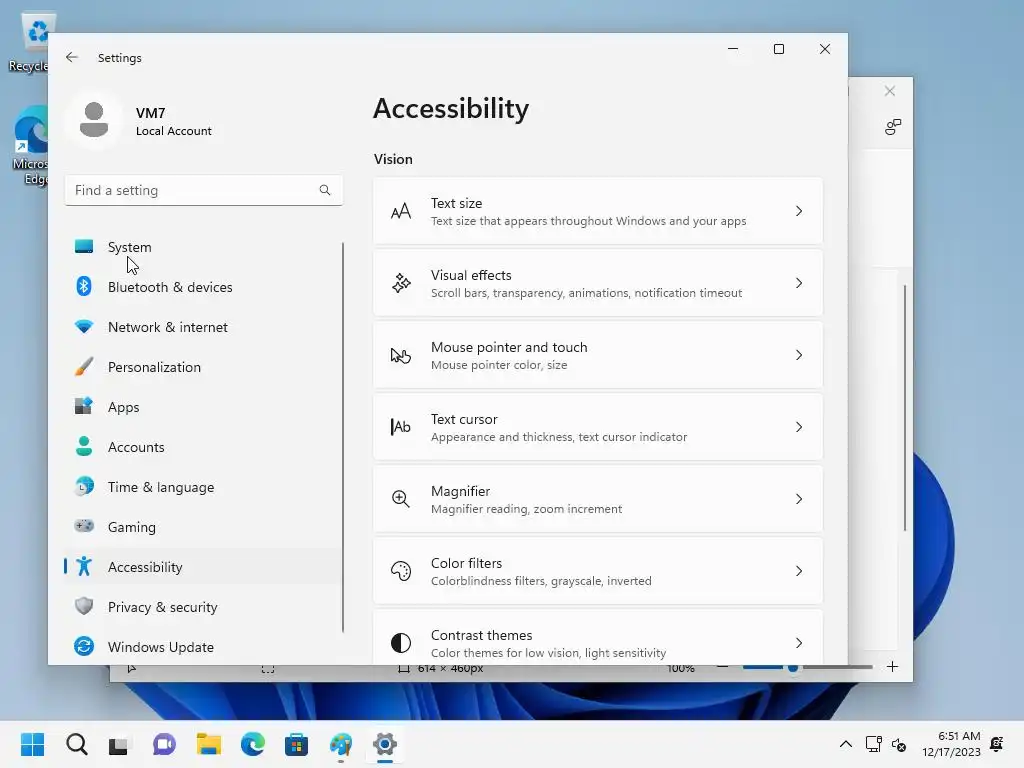Open taskbar Search
Viewport: 1024px width, 768px height.
pyautogui.click(x=76, y=744)
